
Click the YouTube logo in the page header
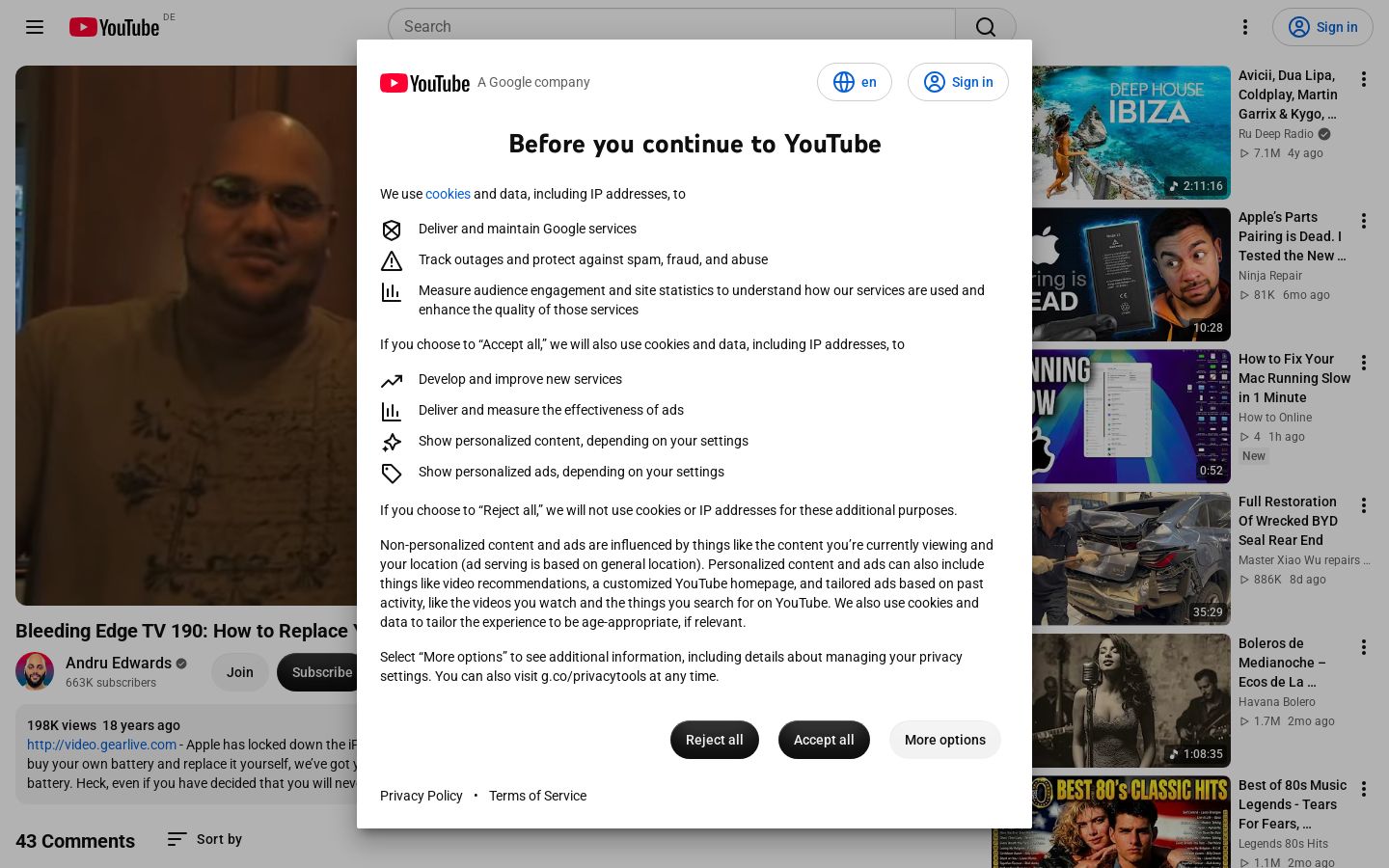(x=114, y=27)
